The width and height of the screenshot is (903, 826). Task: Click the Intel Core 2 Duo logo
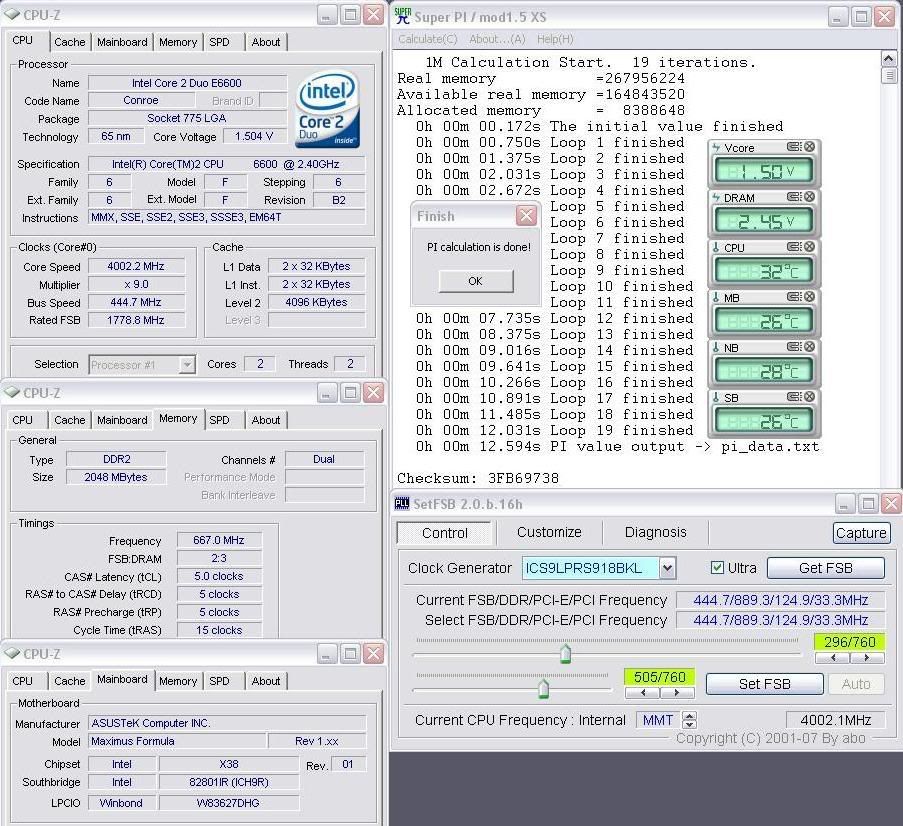tap(327, 109)
